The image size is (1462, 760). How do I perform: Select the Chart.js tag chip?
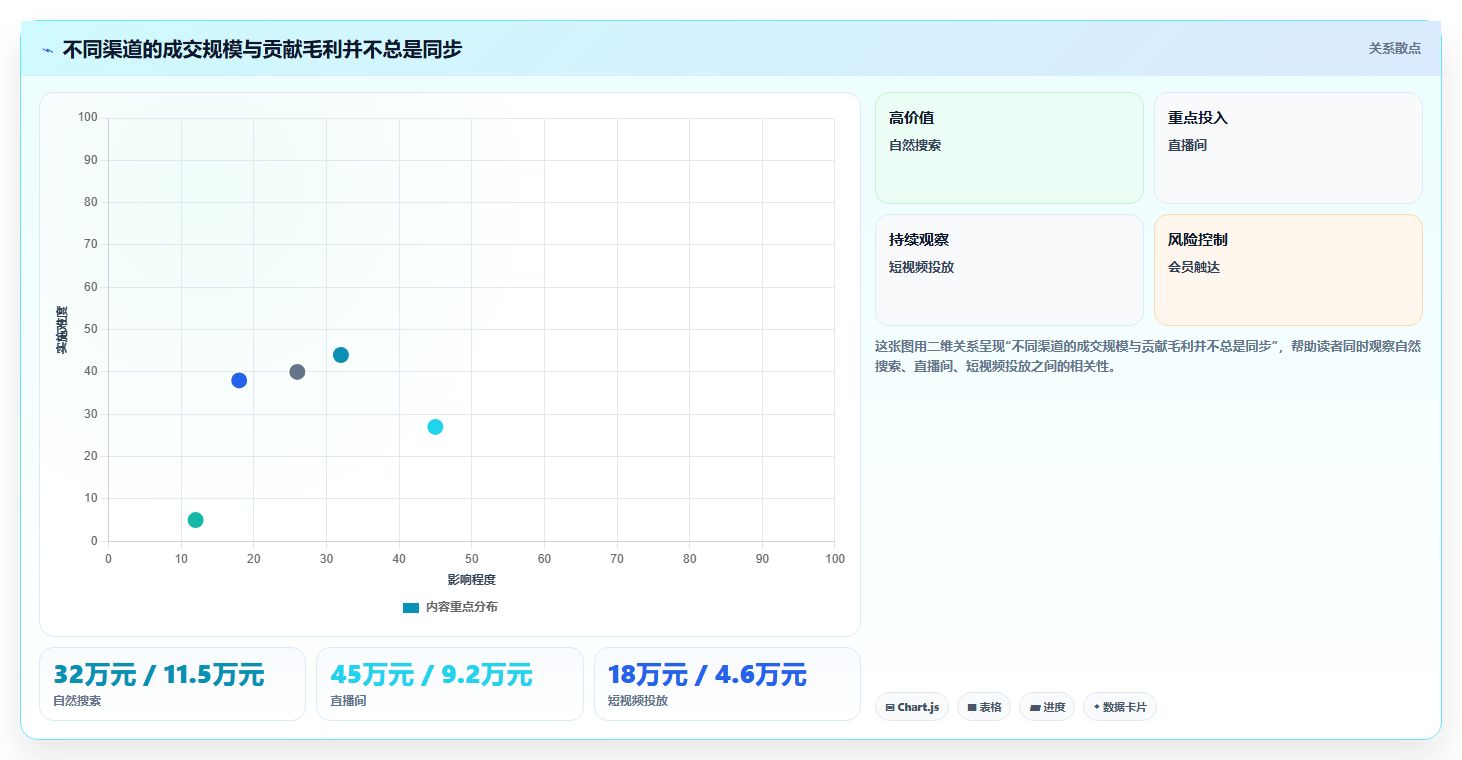[x=912, y=707]
